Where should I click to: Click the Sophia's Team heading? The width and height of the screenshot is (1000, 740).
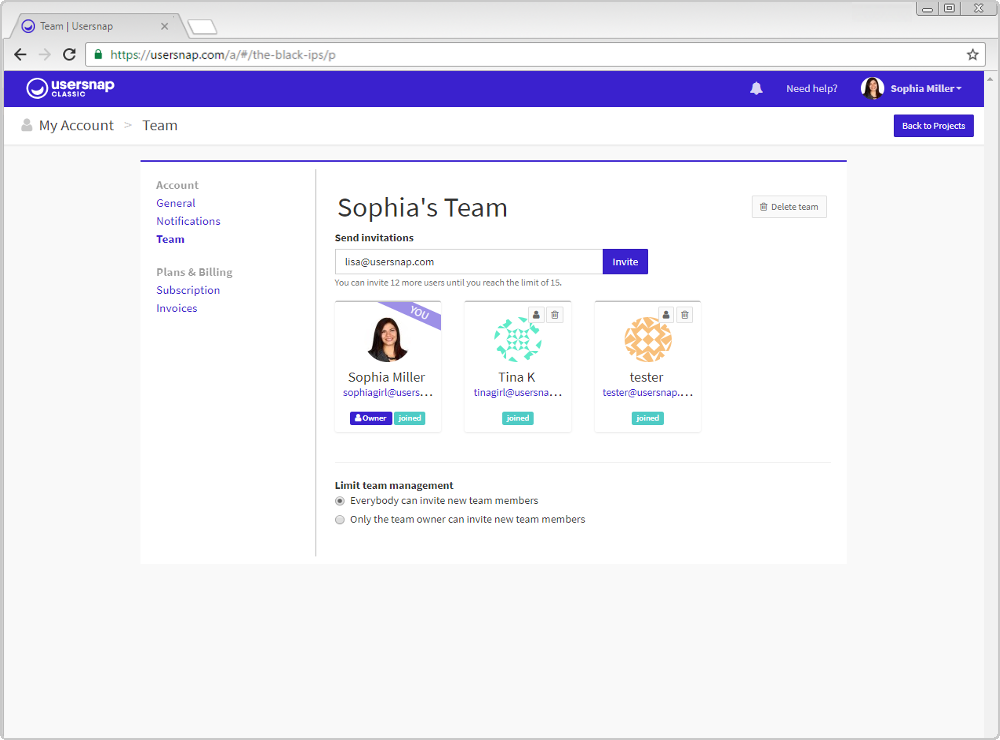(422, 208)
